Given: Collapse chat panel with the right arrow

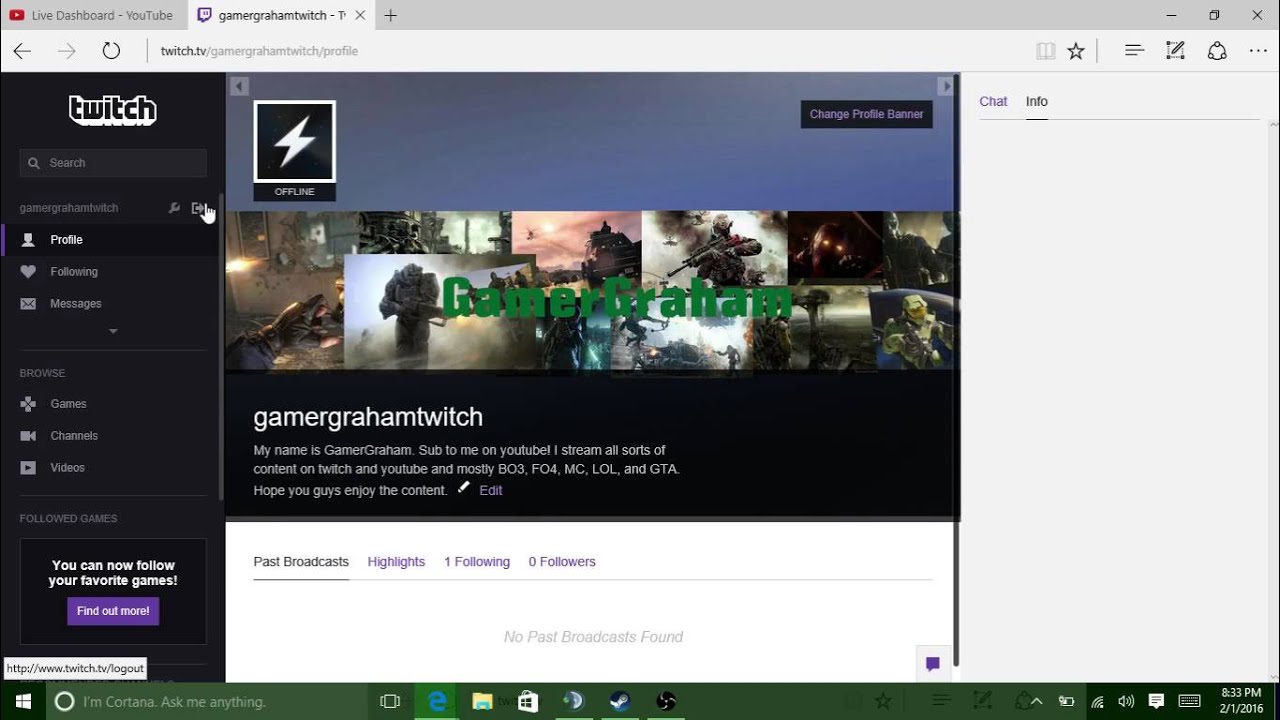Looking at the screenshot, I should 945,86.
